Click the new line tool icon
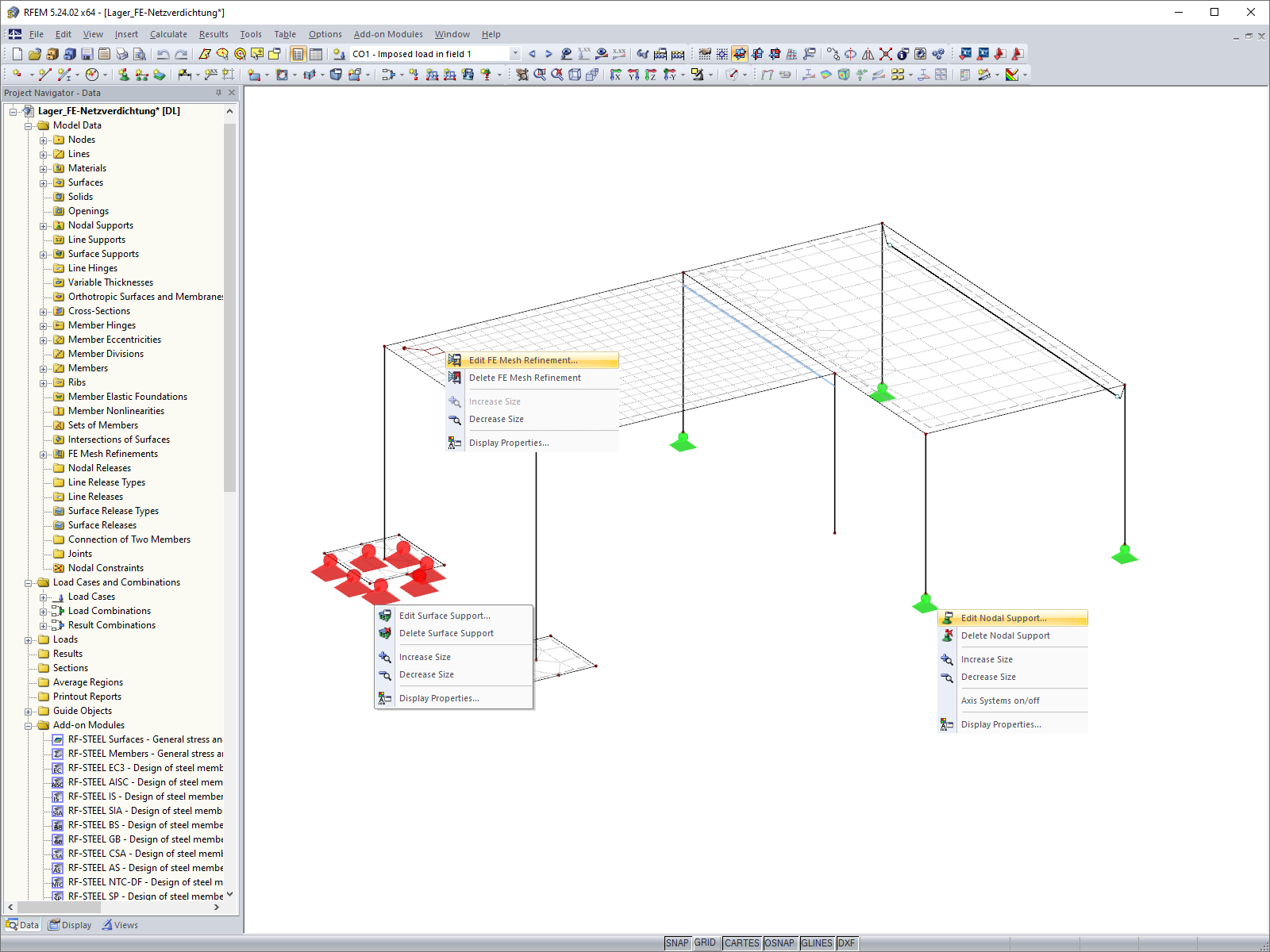 click(44, 75)
